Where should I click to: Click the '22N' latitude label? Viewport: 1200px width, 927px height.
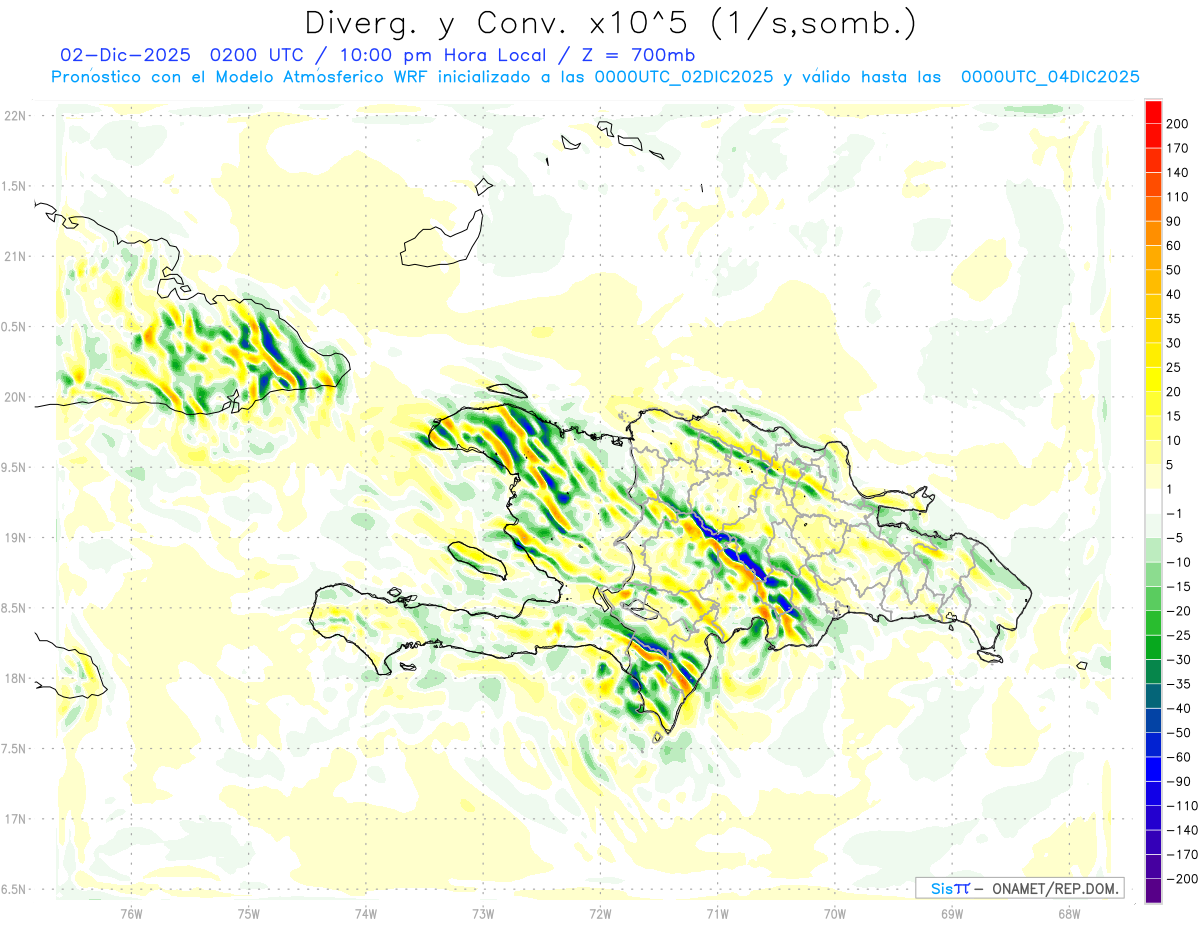(15, 116)
